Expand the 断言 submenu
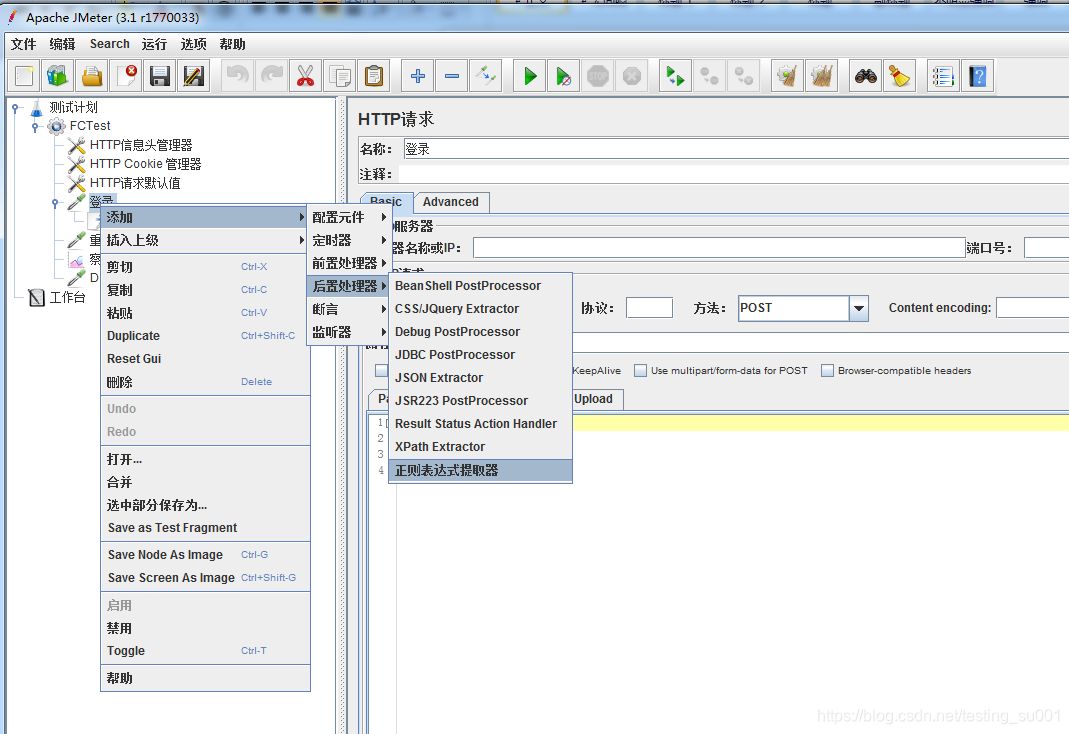1069x734 pixels. click(348, 309)
